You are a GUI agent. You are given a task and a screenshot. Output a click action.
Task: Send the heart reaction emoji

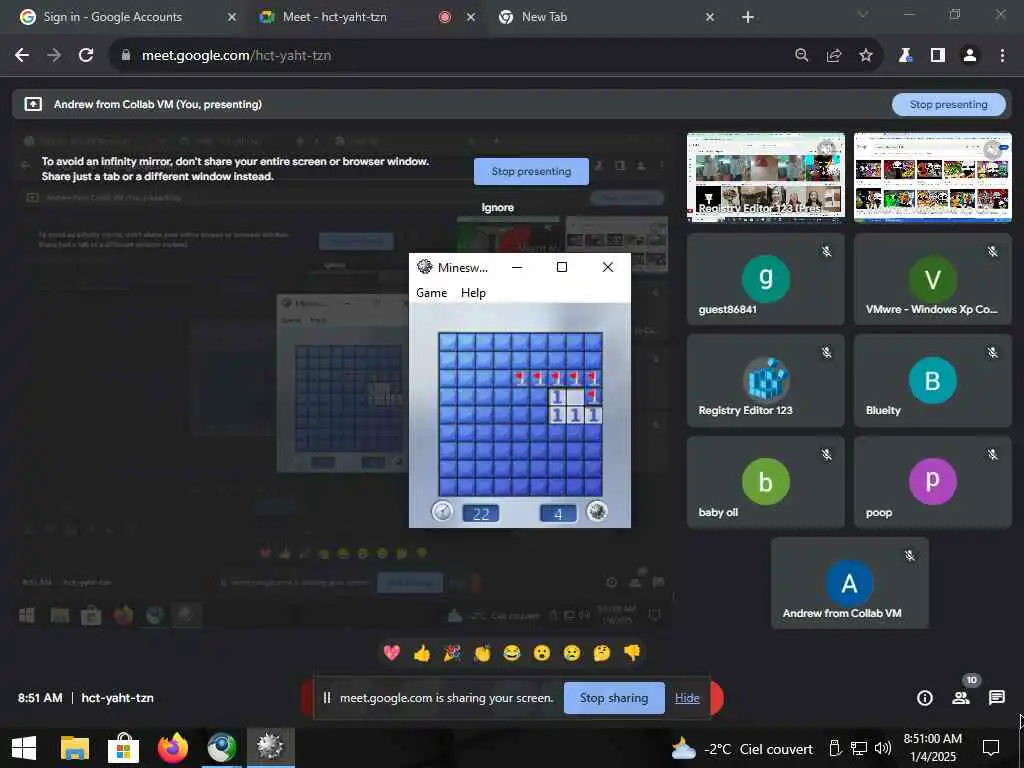391,652
